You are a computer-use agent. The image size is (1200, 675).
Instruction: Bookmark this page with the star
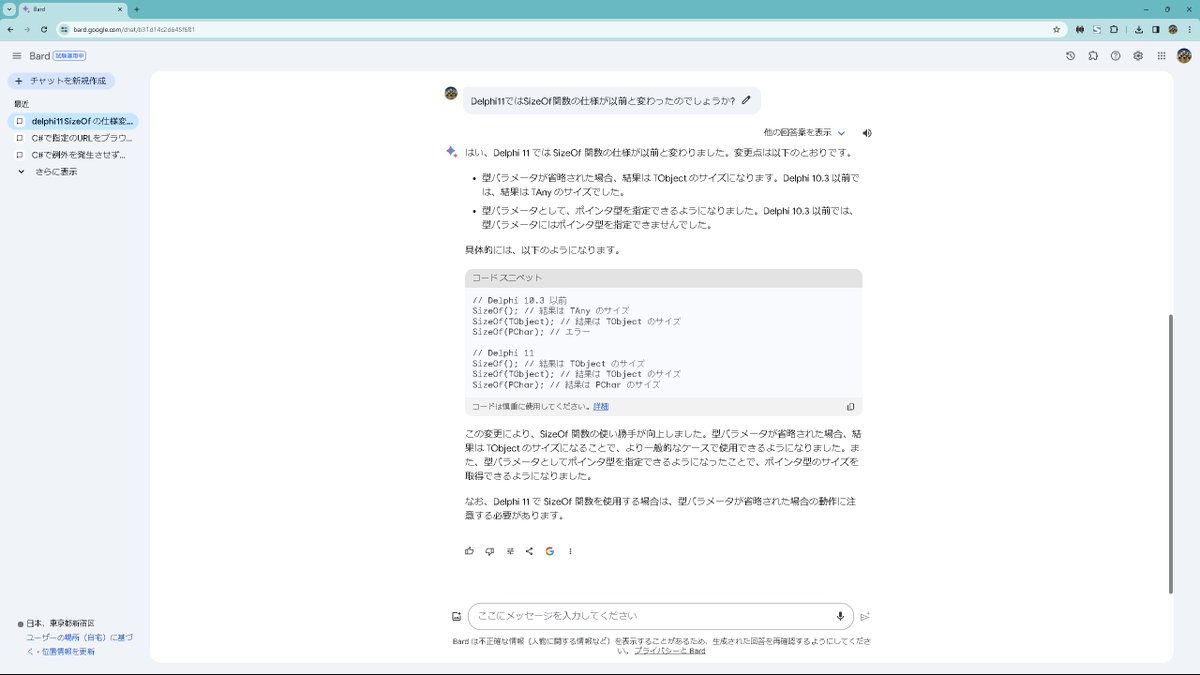click(x=1056, y=29)
